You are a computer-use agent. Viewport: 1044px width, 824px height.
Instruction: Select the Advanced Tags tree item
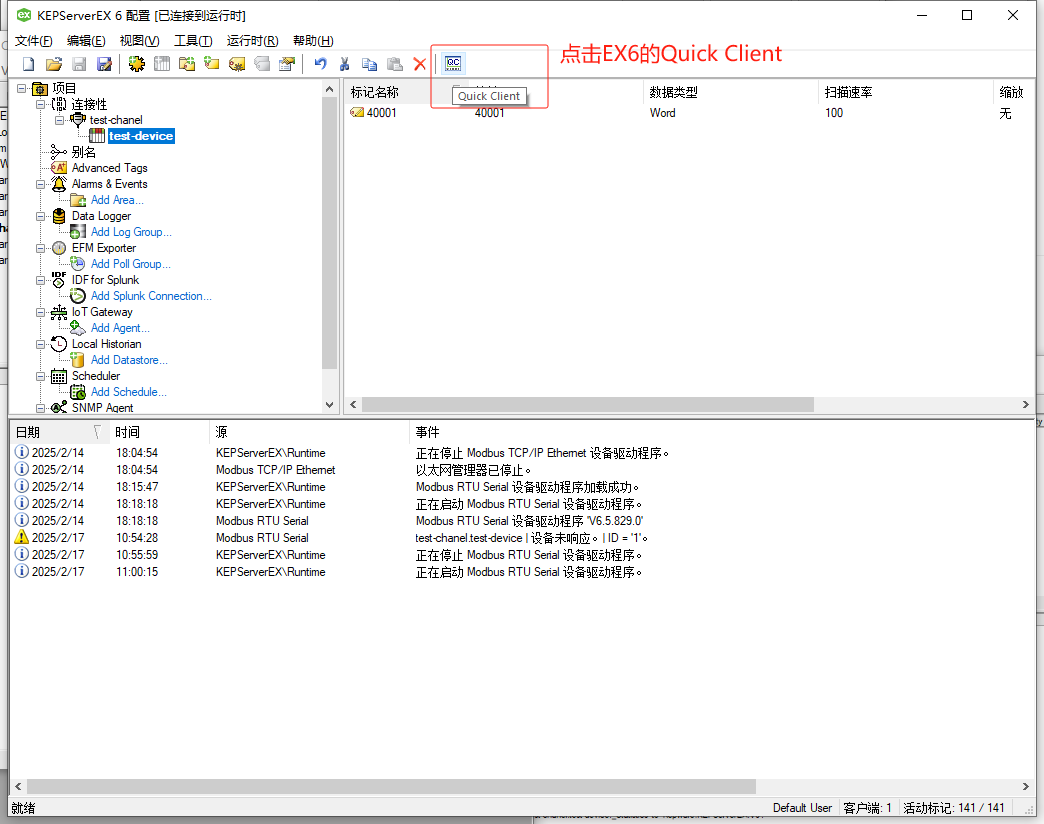109,168
